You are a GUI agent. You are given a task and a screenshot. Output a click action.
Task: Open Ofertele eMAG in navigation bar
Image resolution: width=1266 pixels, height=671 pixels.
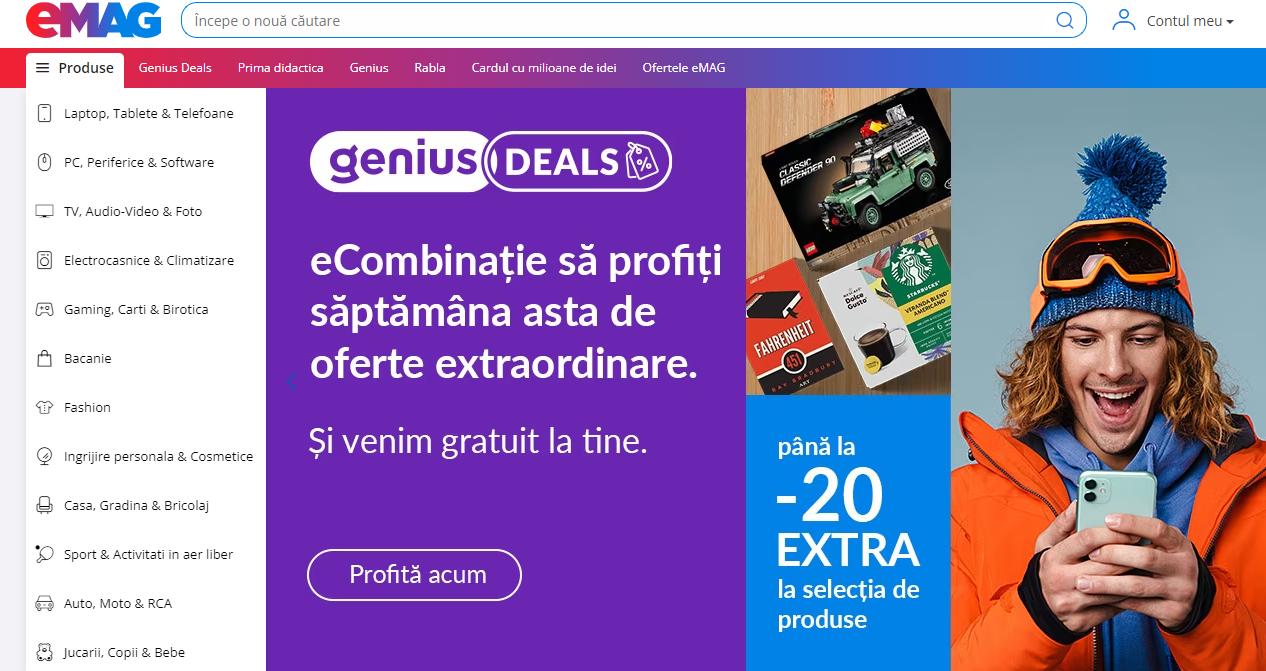(684, 68)
